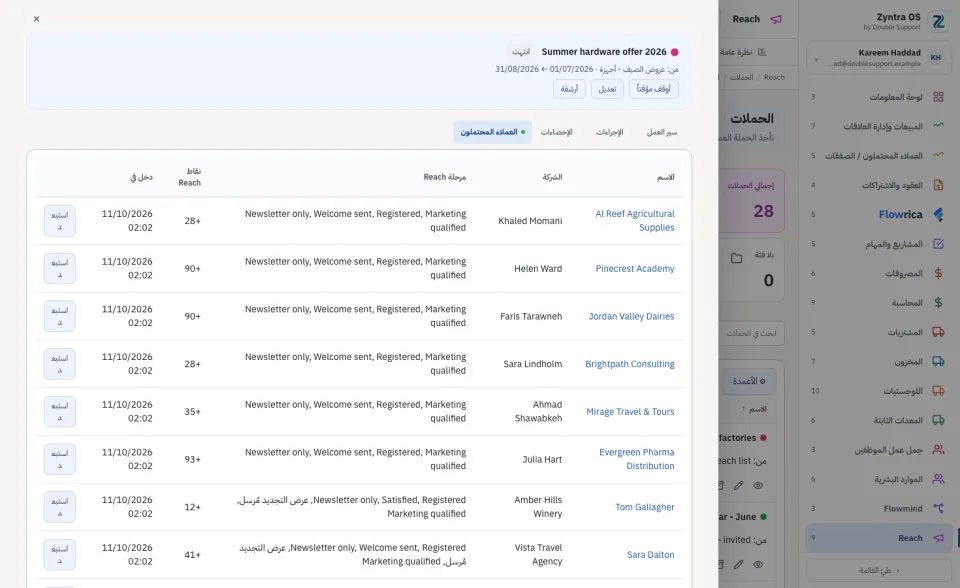The width and height of the screenshot is (960, 588).
Task: Open العقود والاشتراكات in the sidebar
Action: coord(879,185)
